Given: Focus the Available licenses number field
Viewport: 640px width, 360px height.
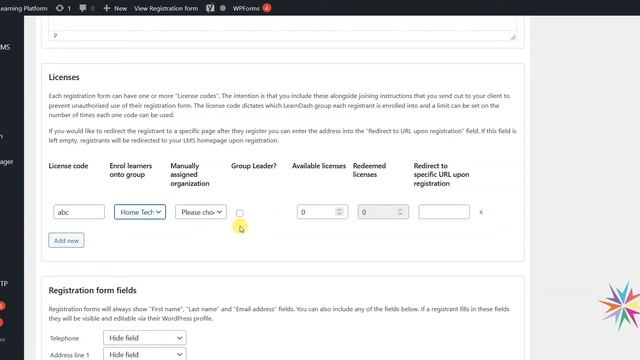Looking at the screenshot, I should 322,212.
